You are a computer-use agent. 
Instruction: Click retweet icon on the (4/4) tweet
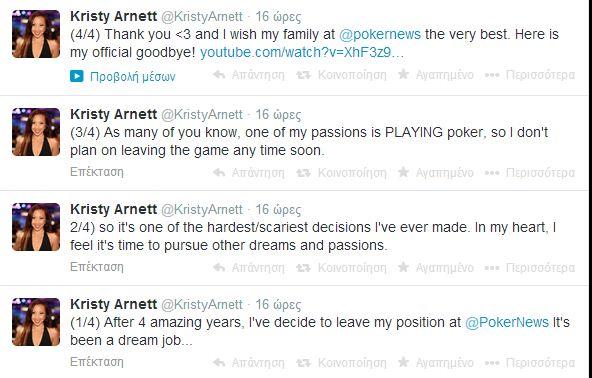coord(303,75)
